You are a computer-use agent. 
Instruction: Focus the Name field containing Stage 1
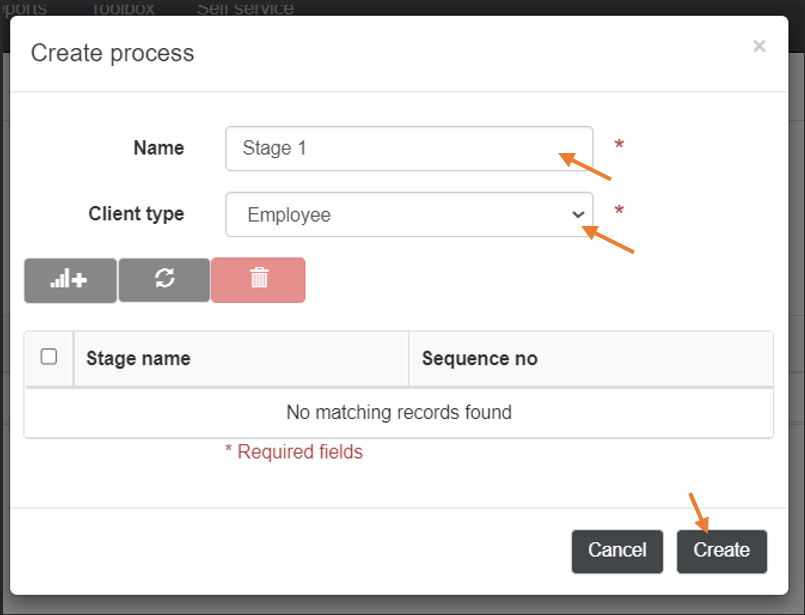pos(408,147)
